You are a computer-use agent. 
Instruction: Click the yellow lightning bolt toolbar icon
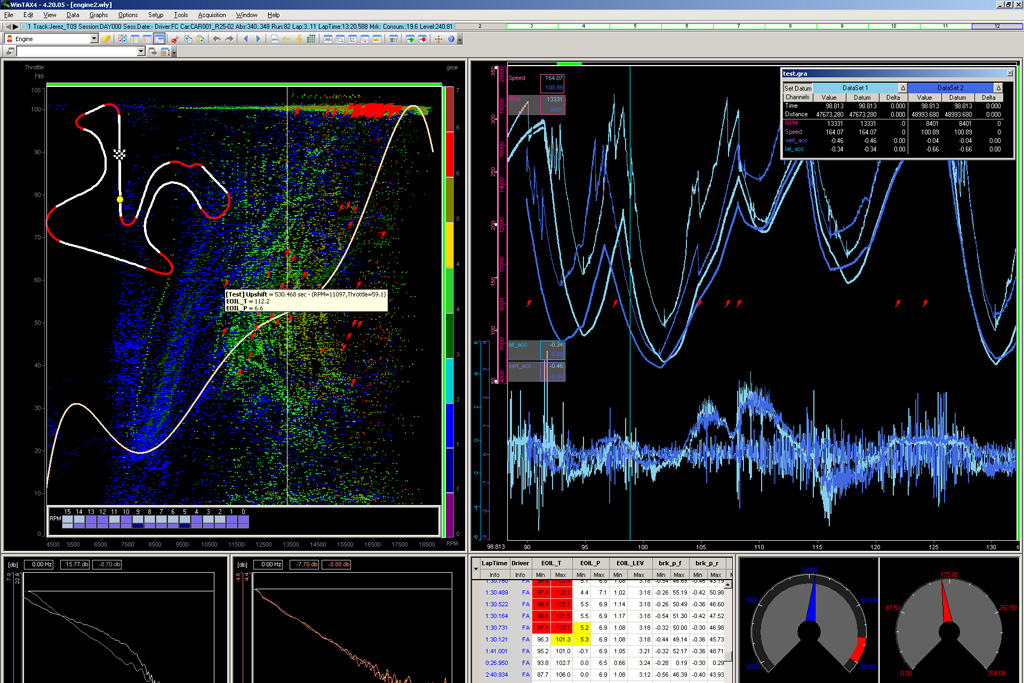coord(299,39)
